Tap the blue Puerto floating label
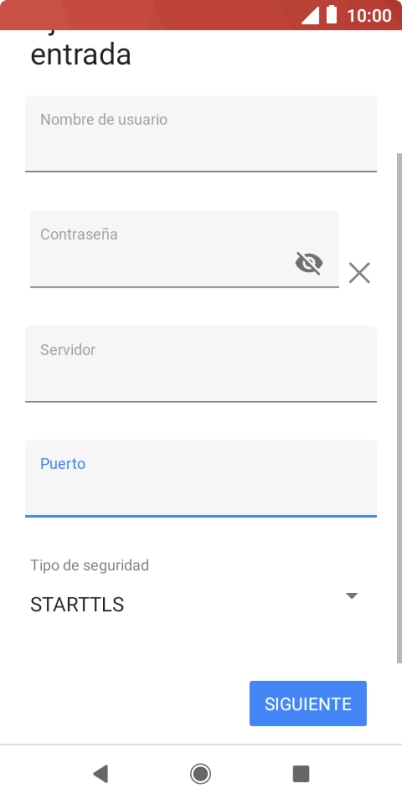This screenshot has height=804, width=402. coord(63,464)
